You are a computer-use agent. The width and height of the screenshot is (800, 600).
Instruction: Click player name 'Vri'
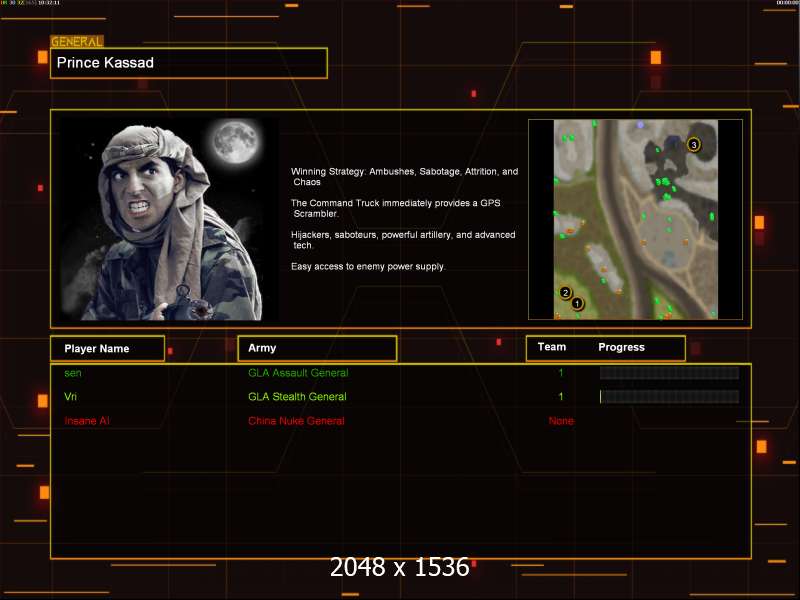pos(70,396)
